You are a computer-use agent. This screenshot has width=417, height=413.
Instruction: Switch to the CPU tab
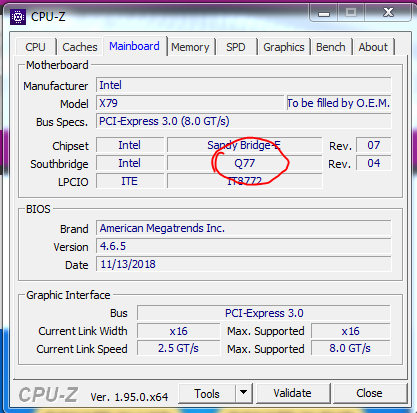(x=35, y=47)
